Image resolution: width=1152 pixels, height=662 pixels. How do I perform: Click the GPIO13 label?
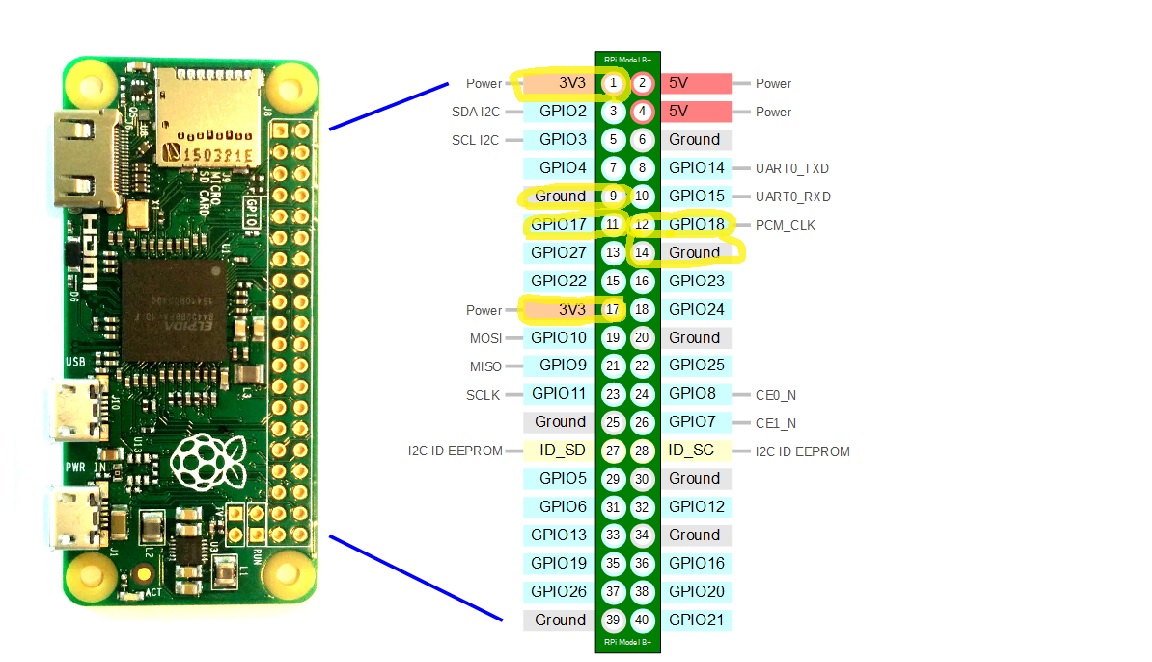tap(558, 535)
